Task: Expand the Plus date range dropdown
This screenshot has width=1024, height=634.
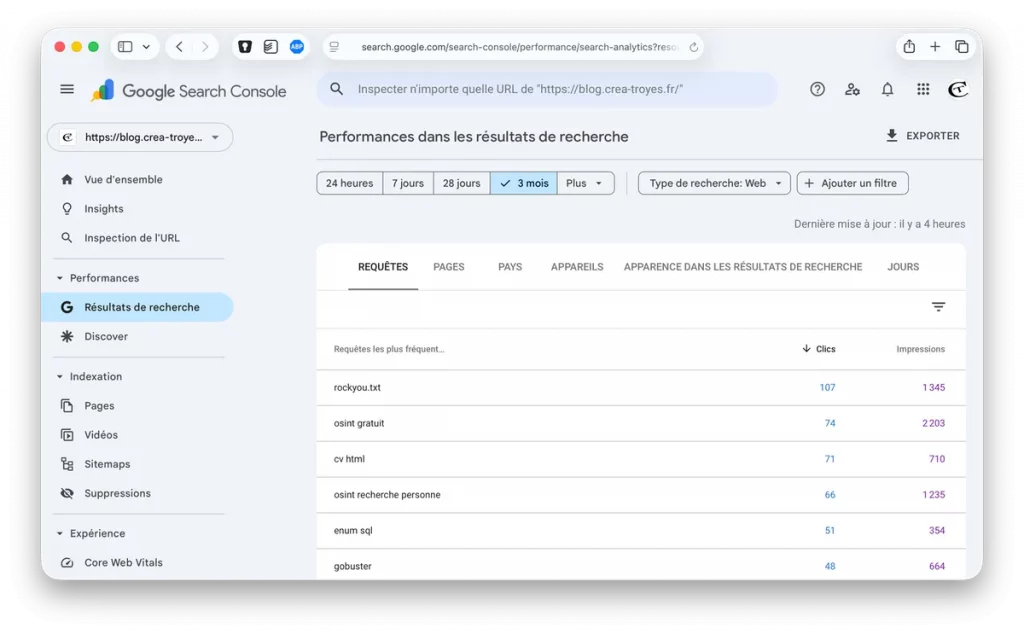Action: (585, 183)
